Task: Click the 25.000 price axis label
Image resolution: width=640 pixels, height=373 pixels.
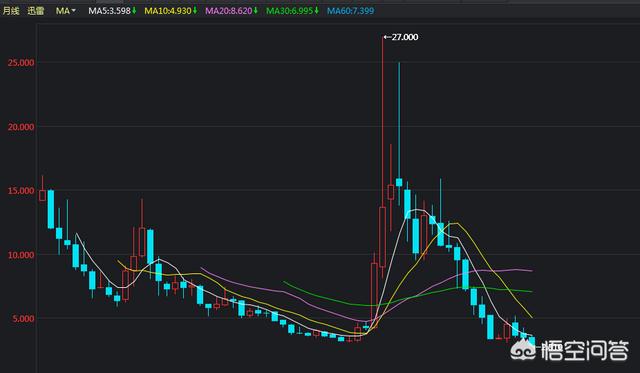Action: pyautogui.click(x=21, y=62)
